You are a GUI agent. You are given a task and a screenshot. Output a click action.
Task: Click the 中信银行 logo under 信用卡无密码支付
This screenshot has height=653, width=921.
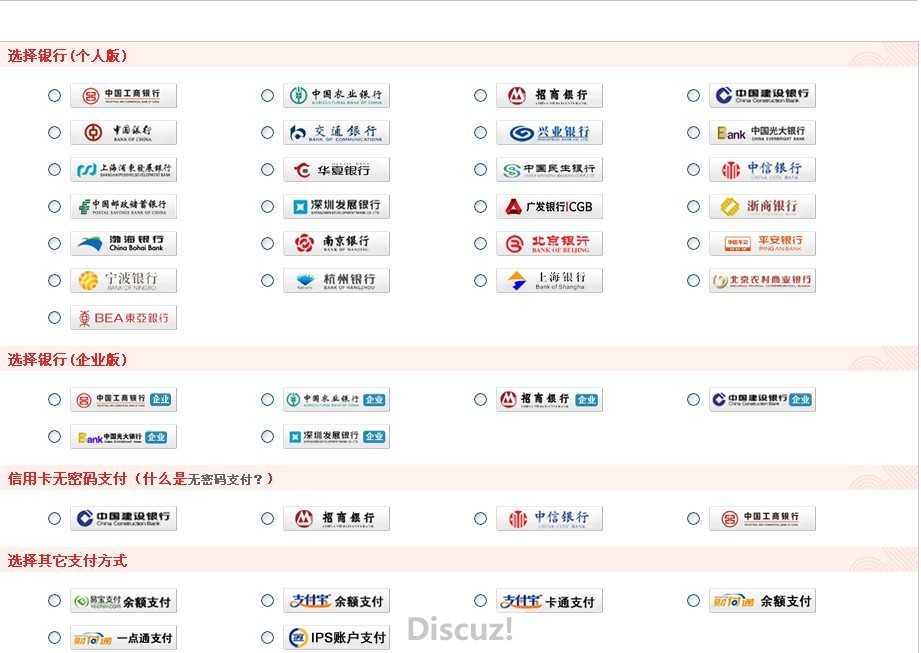tap(549, 518)
